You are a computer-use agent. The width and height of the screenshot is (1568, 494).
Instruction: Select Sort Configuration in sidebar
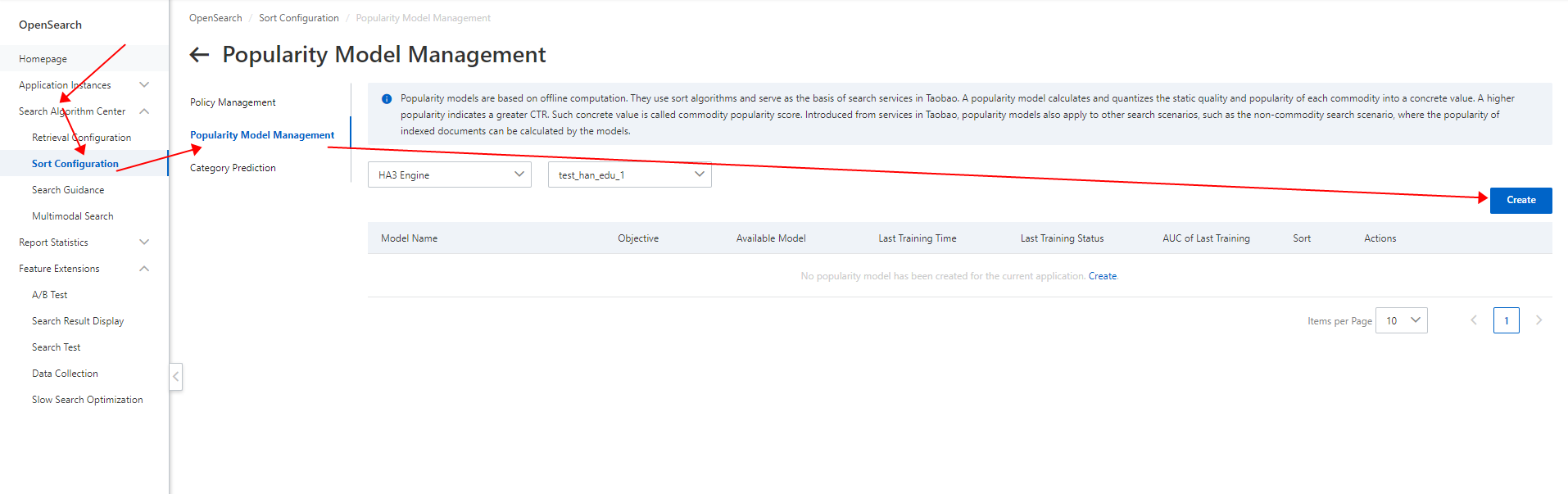[x=75, y=164]
